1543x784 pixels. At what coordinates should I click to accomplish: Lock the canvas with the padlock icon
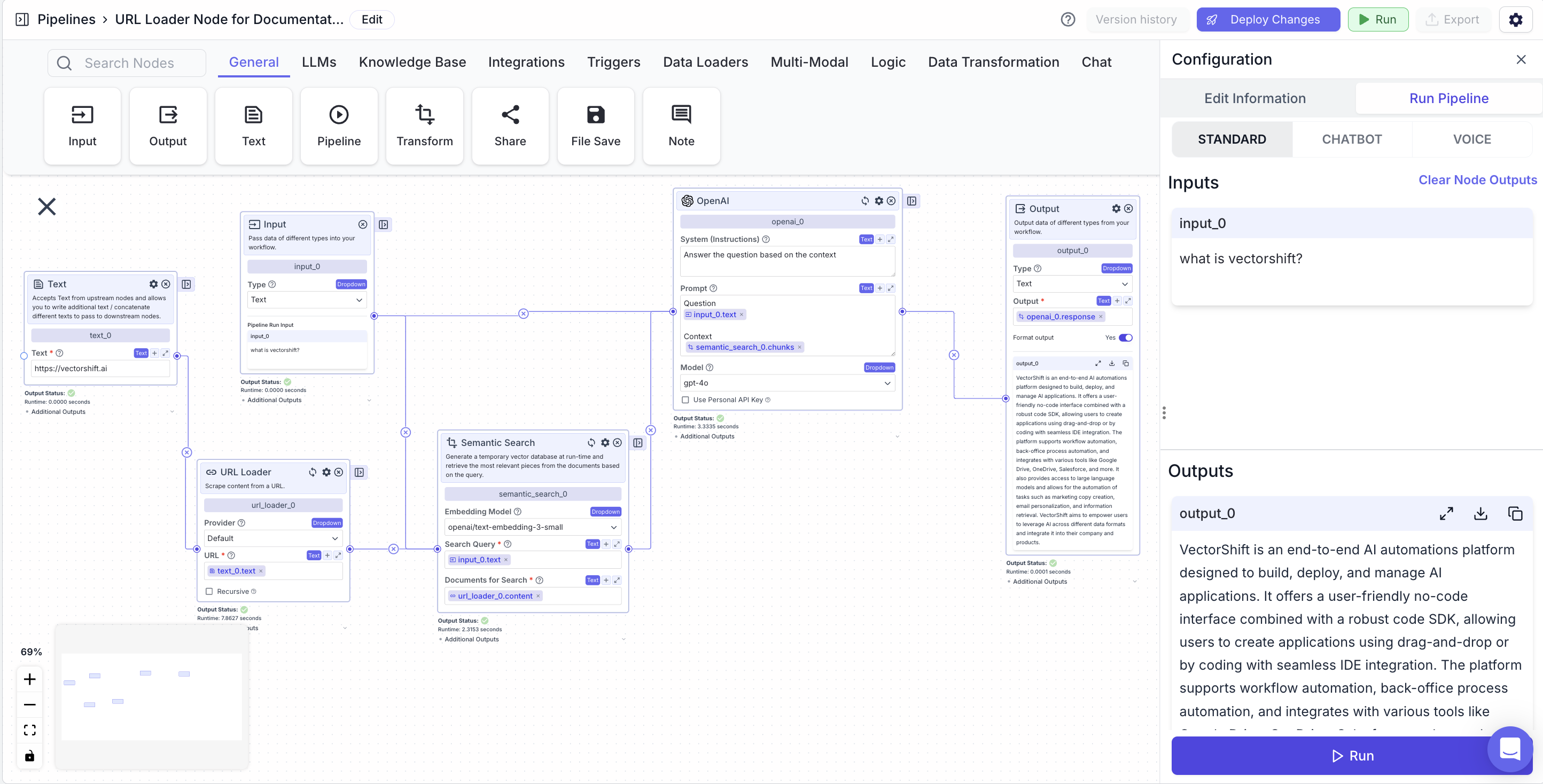pos(29,755)
